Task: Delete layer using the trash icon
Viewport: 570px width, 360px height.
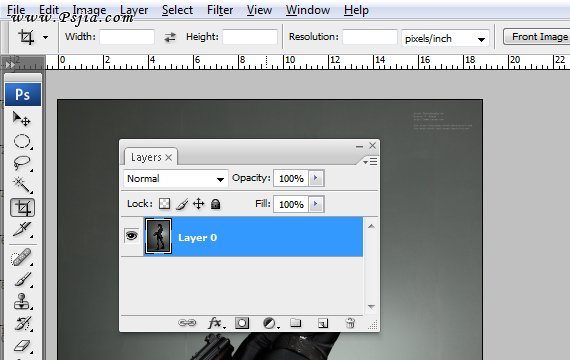Action: point(350,323)
